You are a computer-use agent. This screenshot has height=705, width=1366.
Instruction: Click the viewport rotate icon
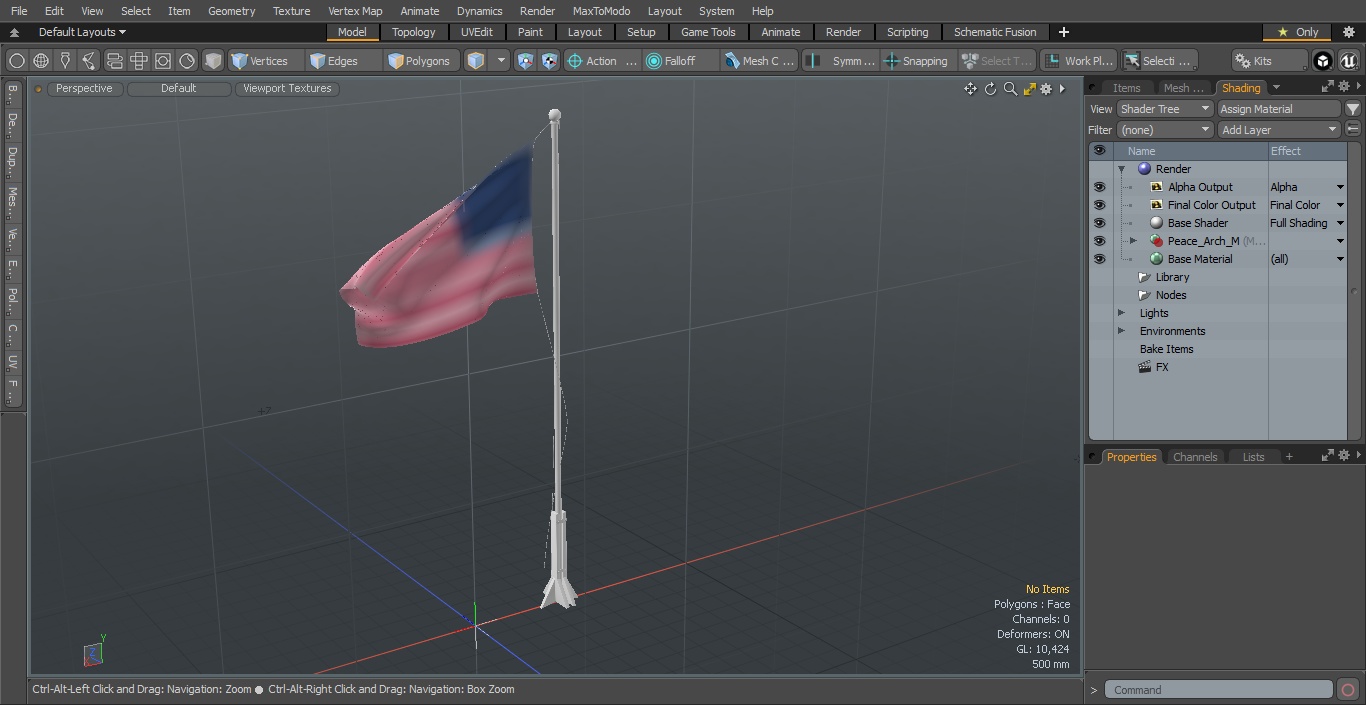pos(990,89)
